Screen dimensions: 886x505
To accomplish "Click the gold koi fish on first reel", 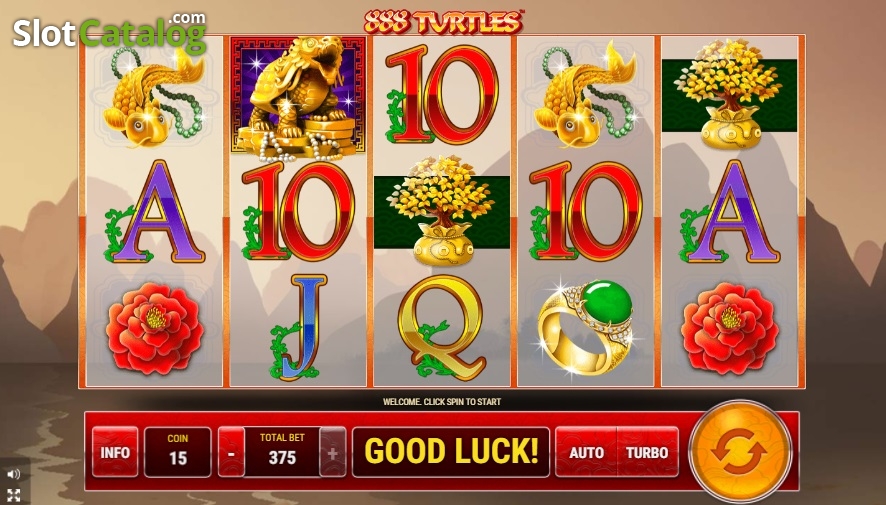I will 154,97.
